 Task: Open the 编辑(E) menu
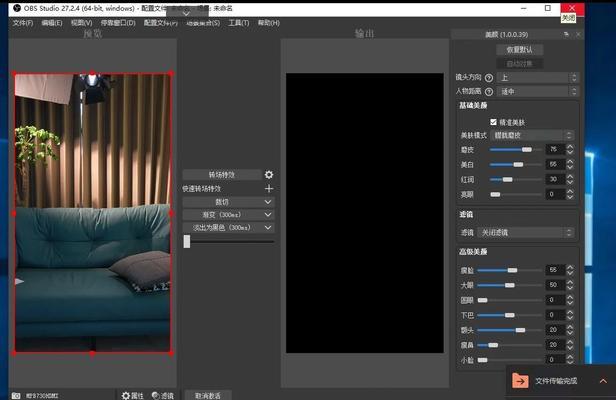point(52,23)
